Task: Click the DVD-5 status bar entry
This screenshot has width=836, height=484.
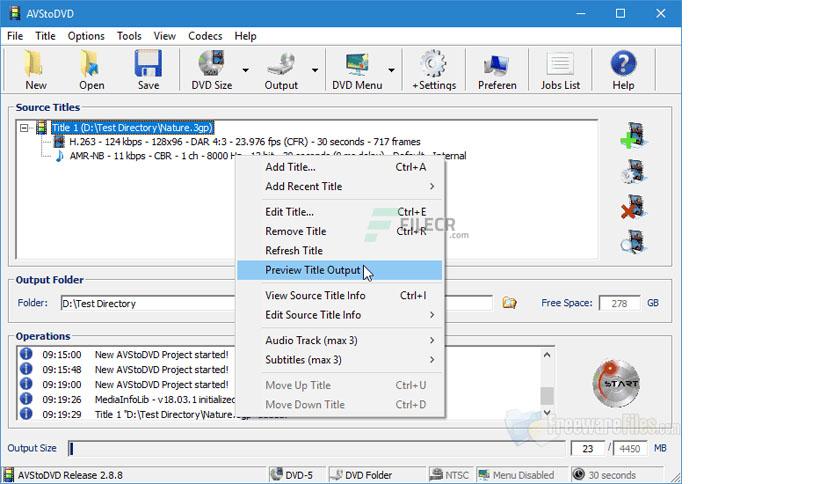Action: tap(292, 474)
